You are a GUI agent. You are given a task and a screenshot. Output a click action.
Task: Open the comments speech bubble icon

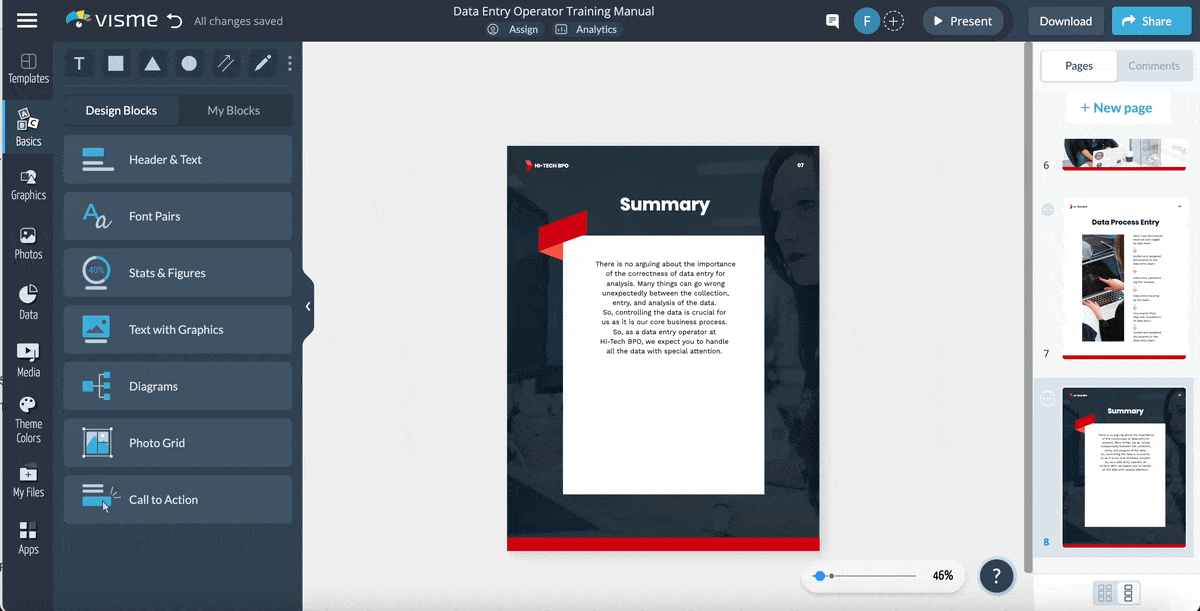point(832,21)
